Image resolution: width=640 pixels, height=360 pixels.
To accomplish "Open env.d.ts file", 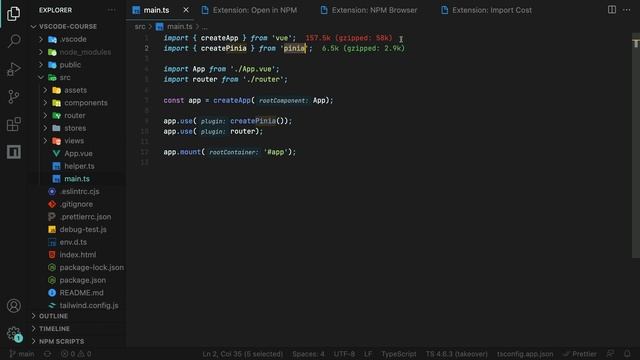I will tap(73, 242).
